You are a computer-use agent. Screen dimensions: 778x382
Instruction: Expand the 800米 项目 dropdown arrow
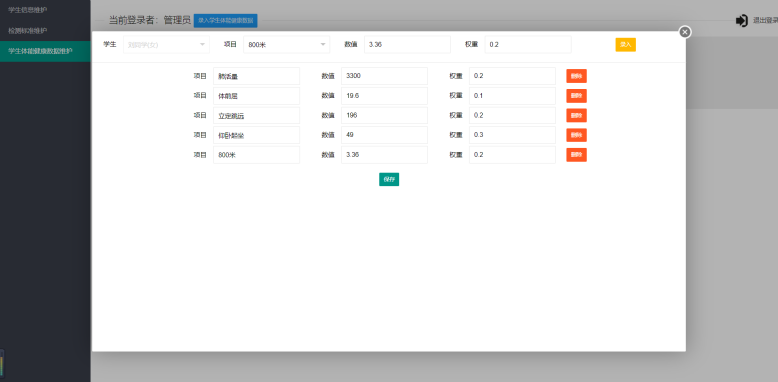point(323,45)
